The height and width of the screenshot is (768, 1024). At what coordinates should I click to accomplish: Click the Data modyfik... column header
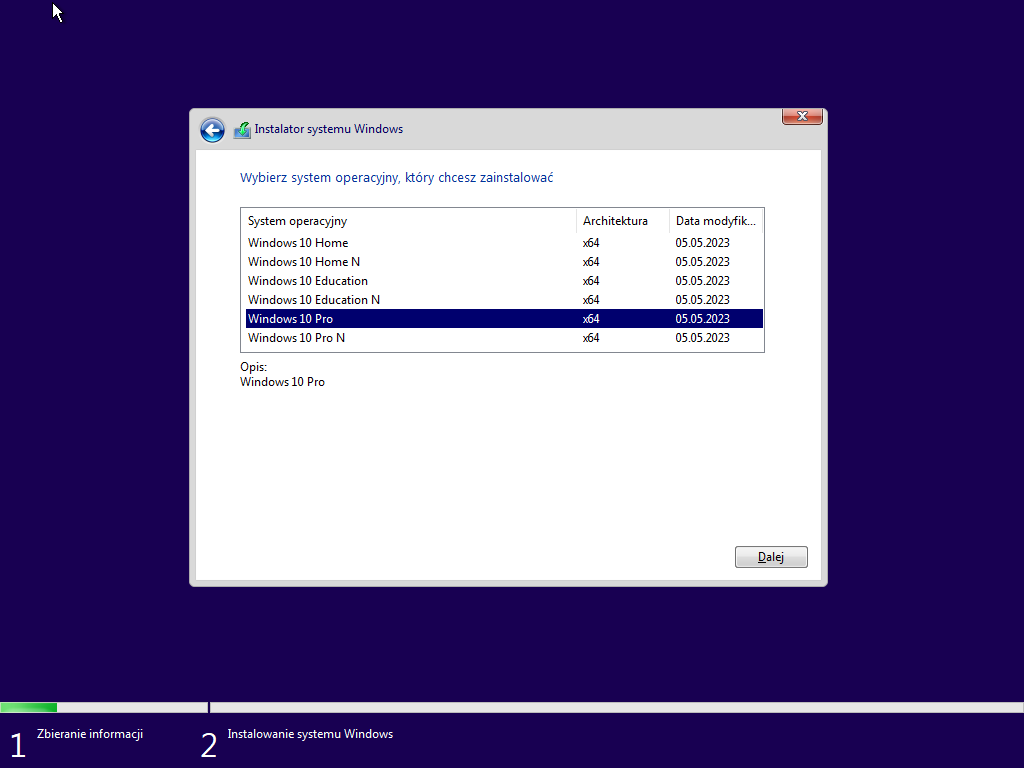(716, 221)
